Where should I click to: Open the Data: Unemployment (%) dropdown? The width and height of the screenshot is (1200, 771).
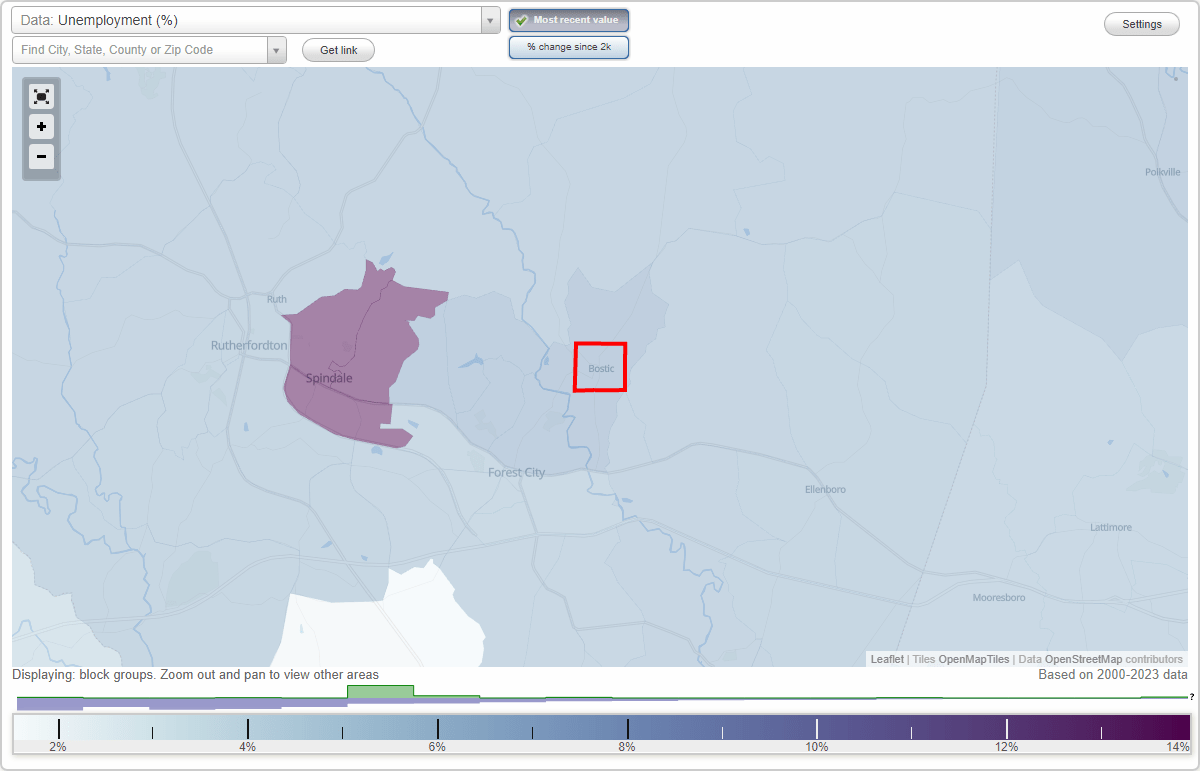click(252, 19)
